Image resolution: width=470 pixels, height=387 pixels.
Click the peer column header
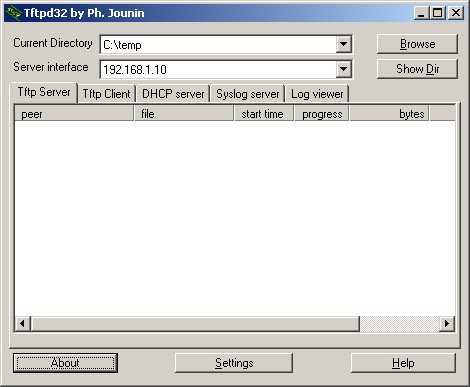tap(74, 113)
